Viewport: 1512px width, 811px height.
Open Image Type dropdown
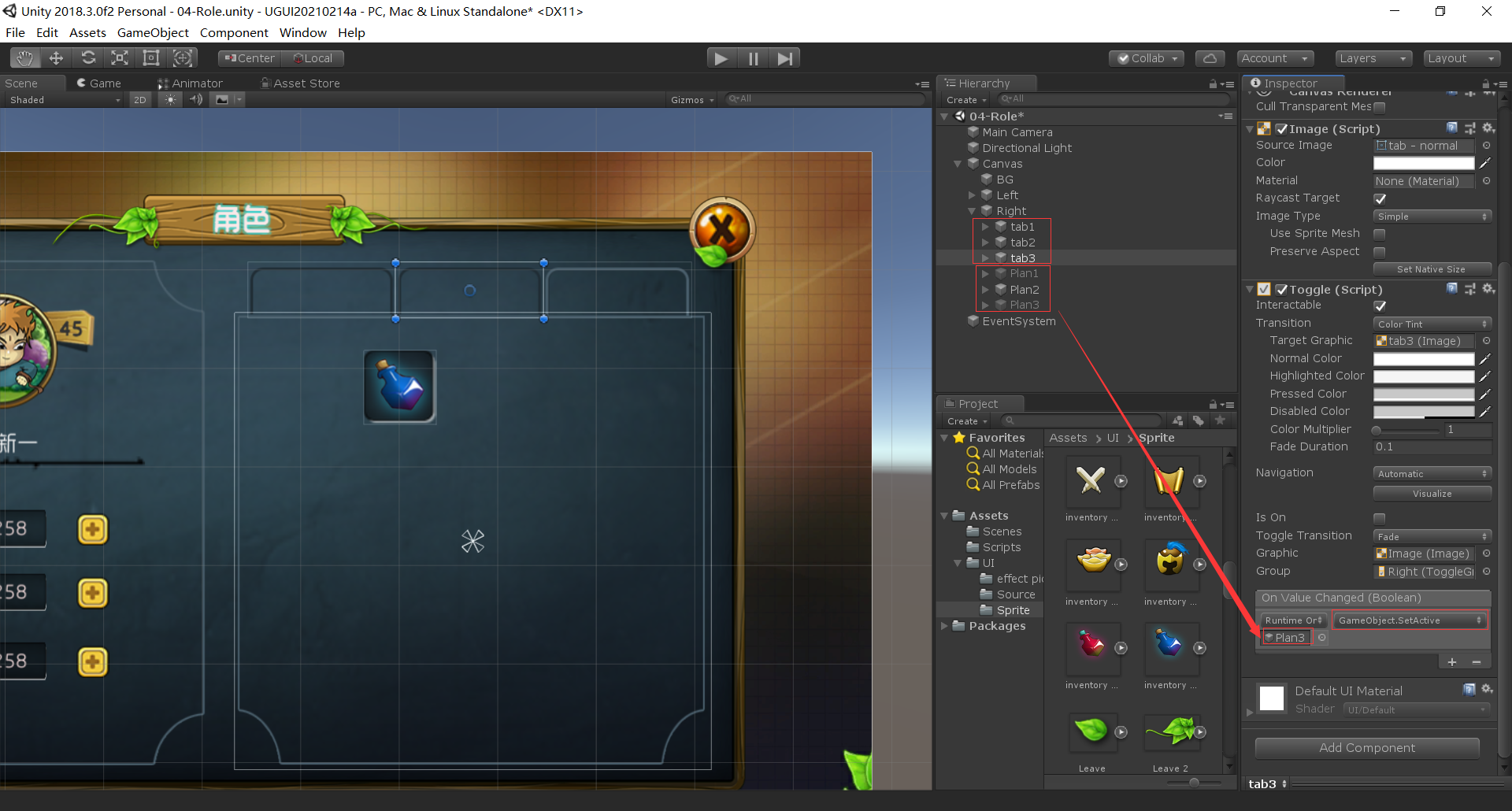click(1432, 217)
